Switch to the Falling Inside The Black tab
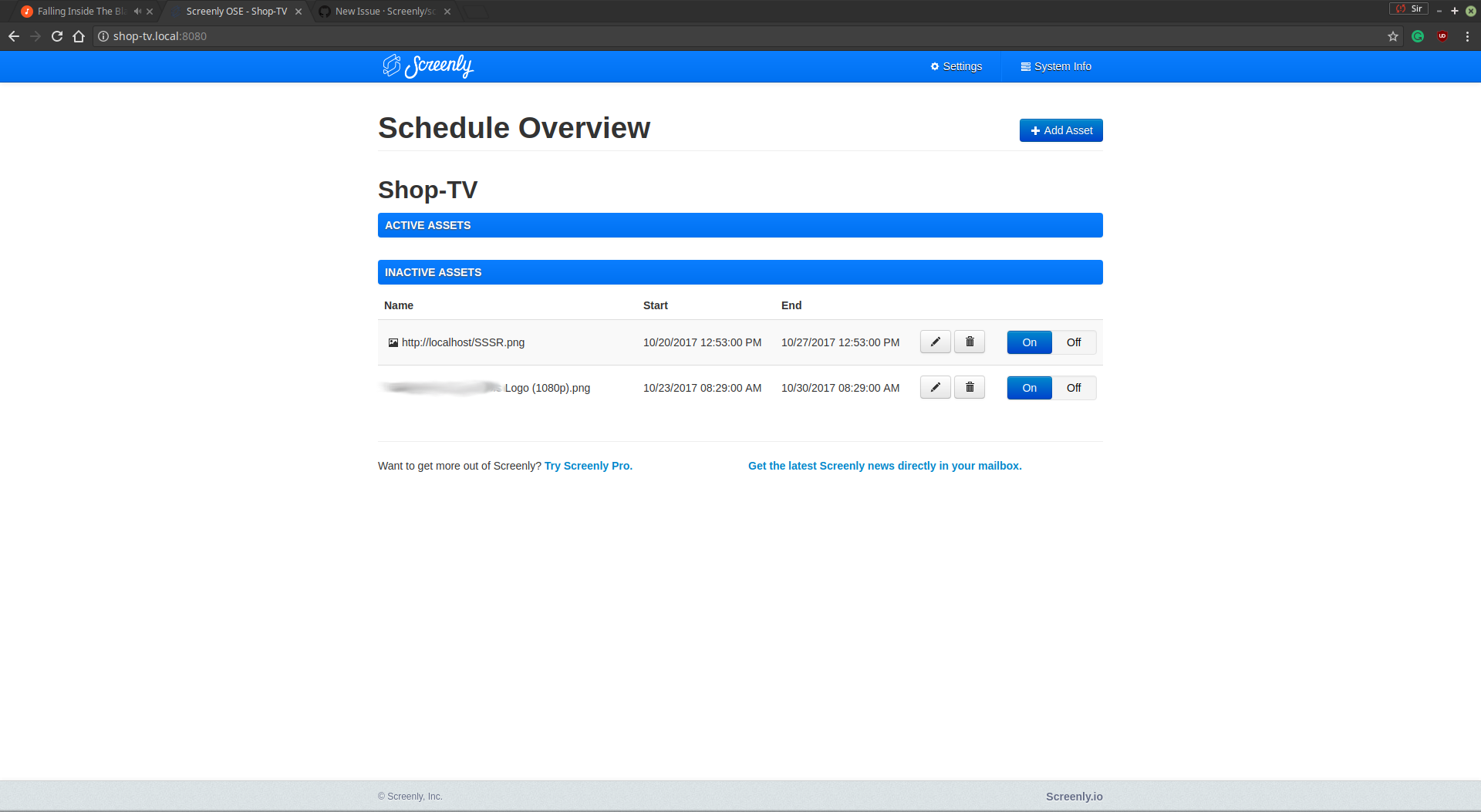This screenshot has height=812, width=1481. coord(77,11)
